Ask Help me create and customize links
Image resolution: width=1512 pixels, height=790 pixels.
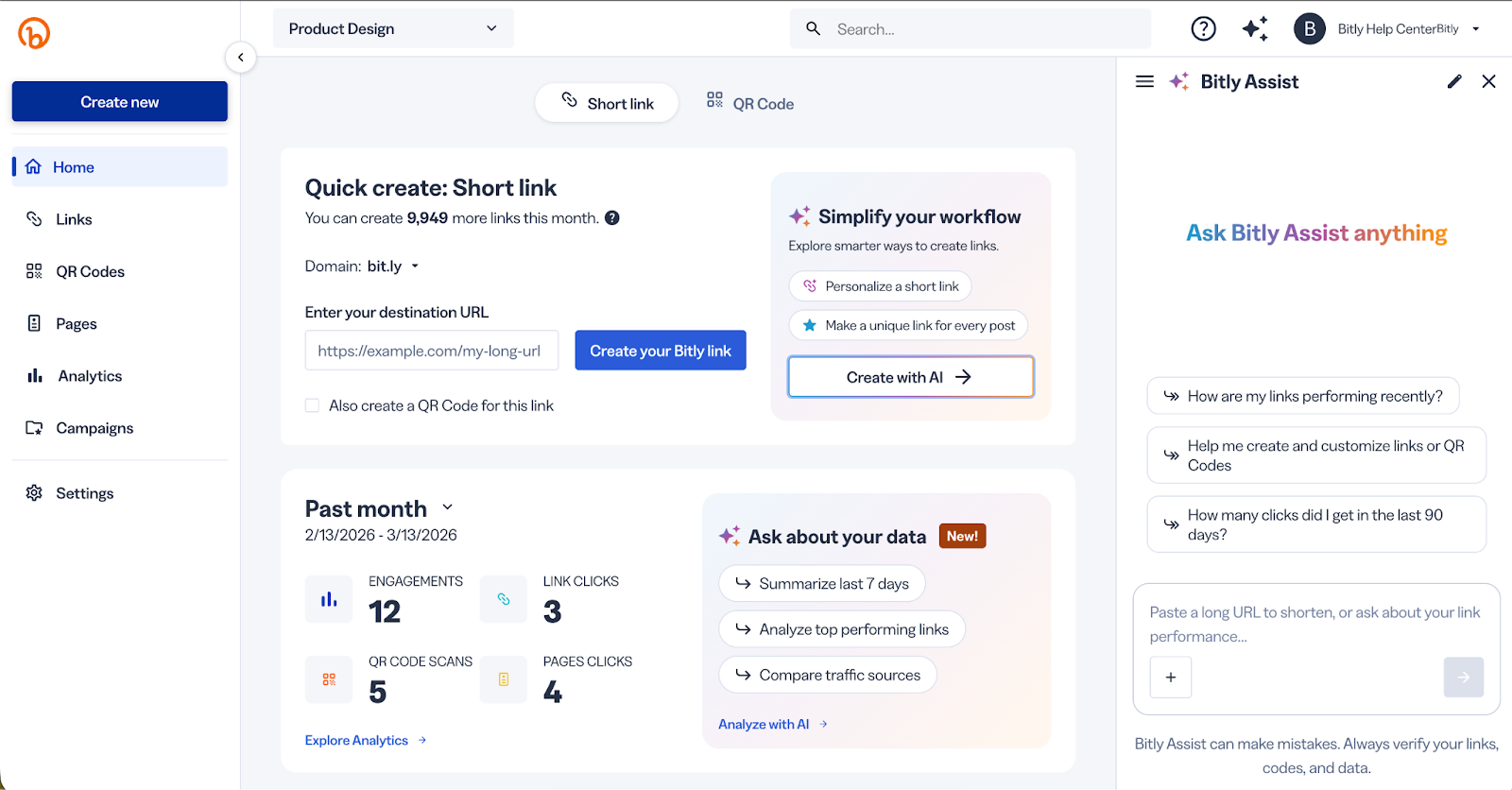tap(1316, 455)
